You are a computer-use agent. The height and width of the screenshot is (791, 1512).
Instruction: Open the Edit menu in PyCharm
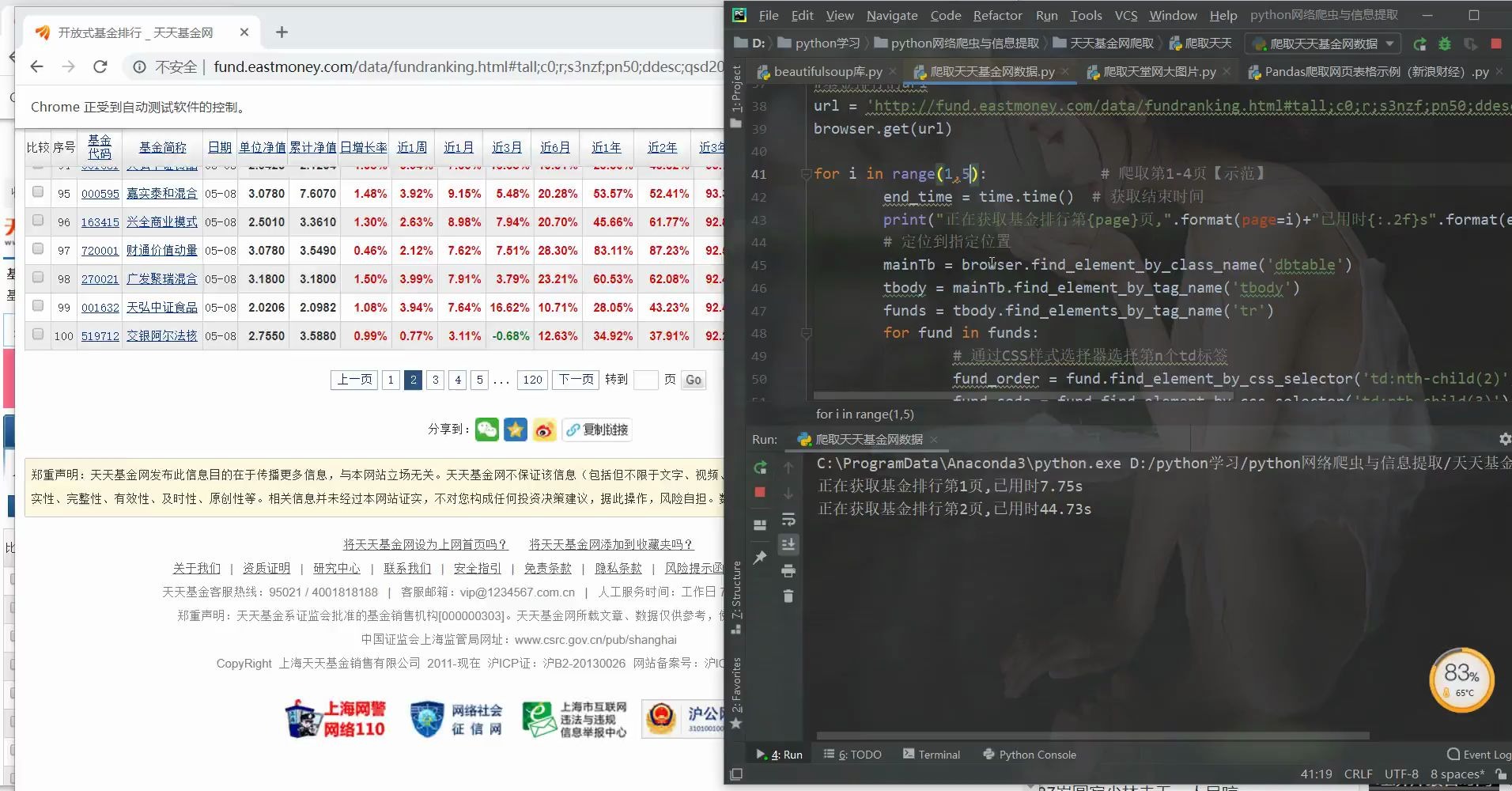[802, 15]
